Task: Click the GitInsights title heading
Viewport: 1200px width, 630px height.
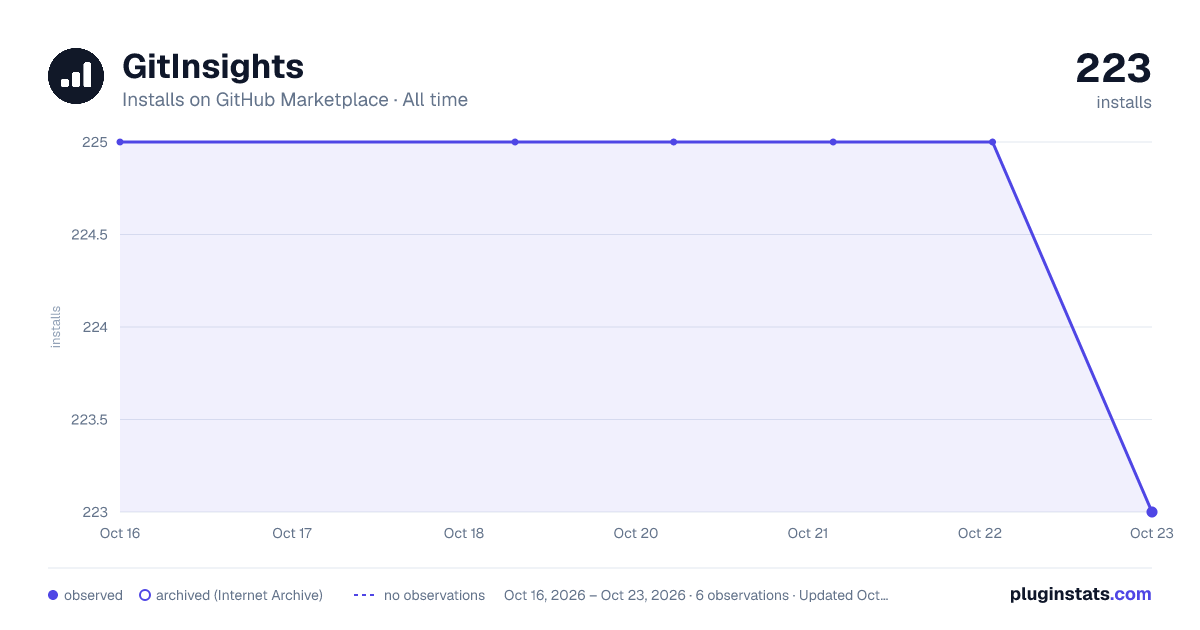Action: [213, 67]
